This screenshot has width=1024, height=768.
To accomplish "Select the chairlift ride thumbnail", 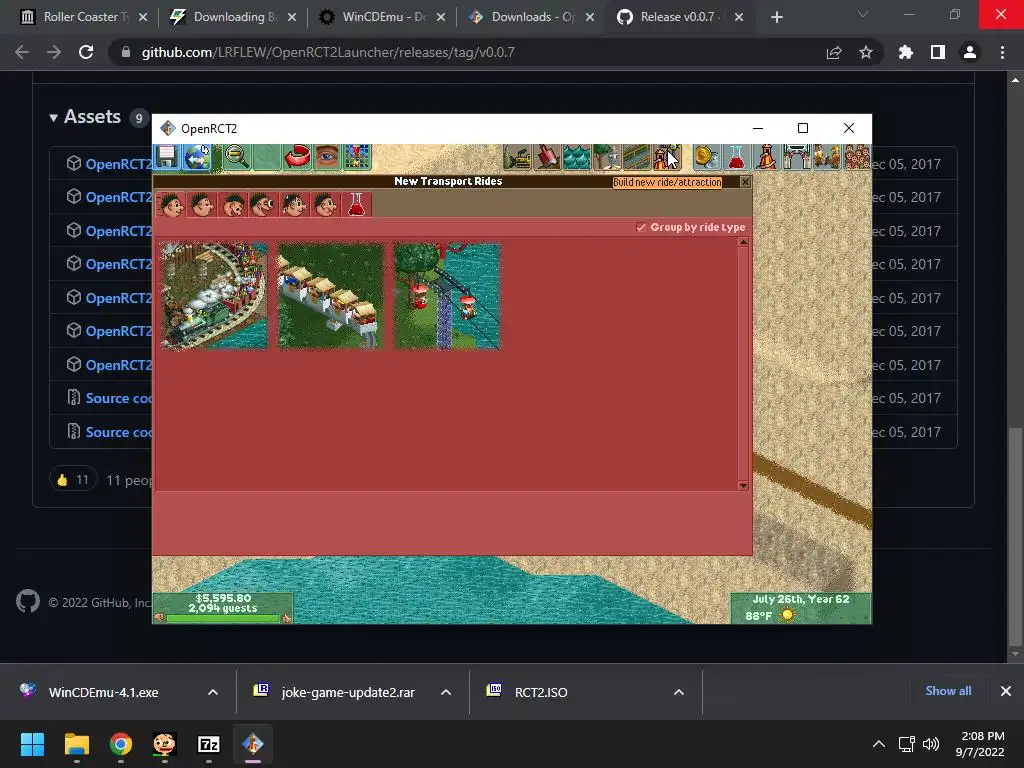I will pyautogui.click(x=447, y=296).
